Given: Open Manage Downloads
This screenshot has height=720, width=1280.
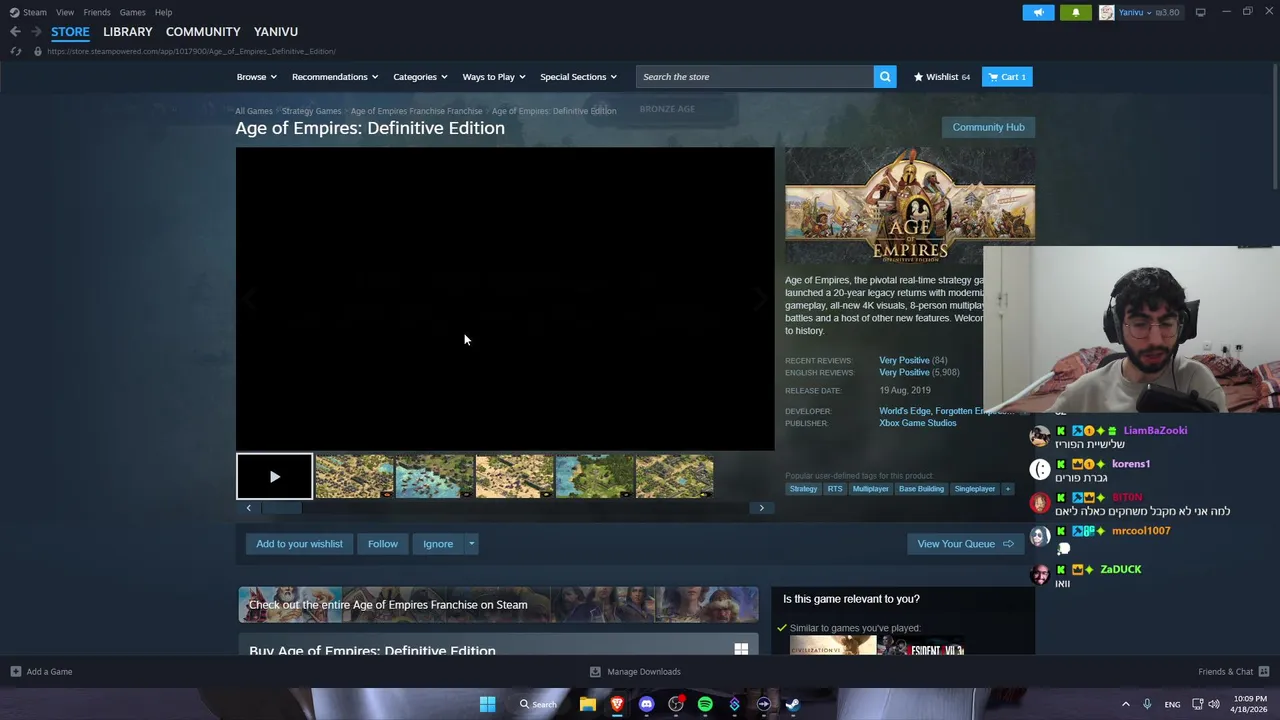Looking at the screenshot, I should click(635, 671).
